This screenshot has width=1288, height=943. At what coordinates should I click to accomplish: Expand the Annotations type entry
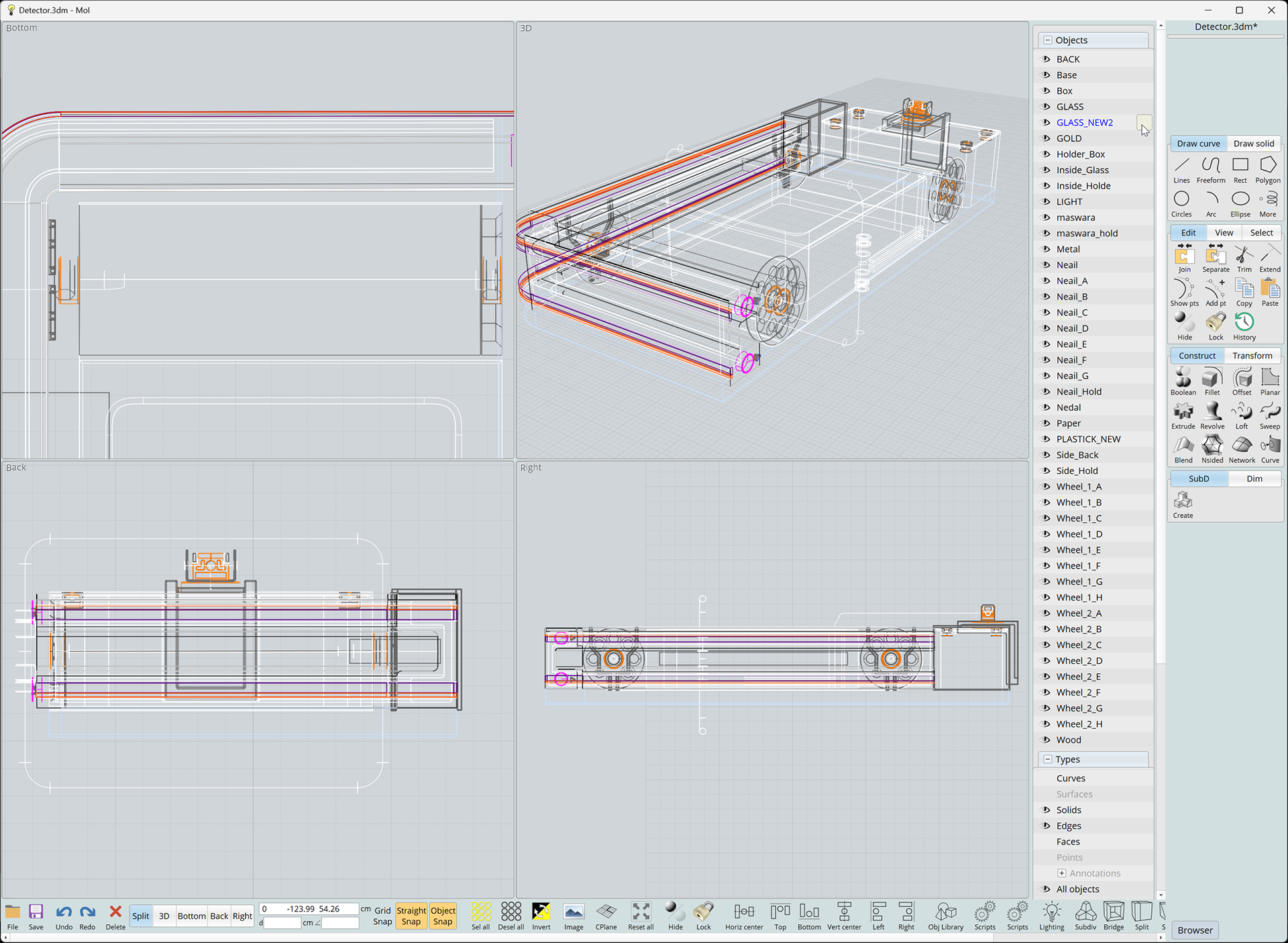click(1061, 873)
